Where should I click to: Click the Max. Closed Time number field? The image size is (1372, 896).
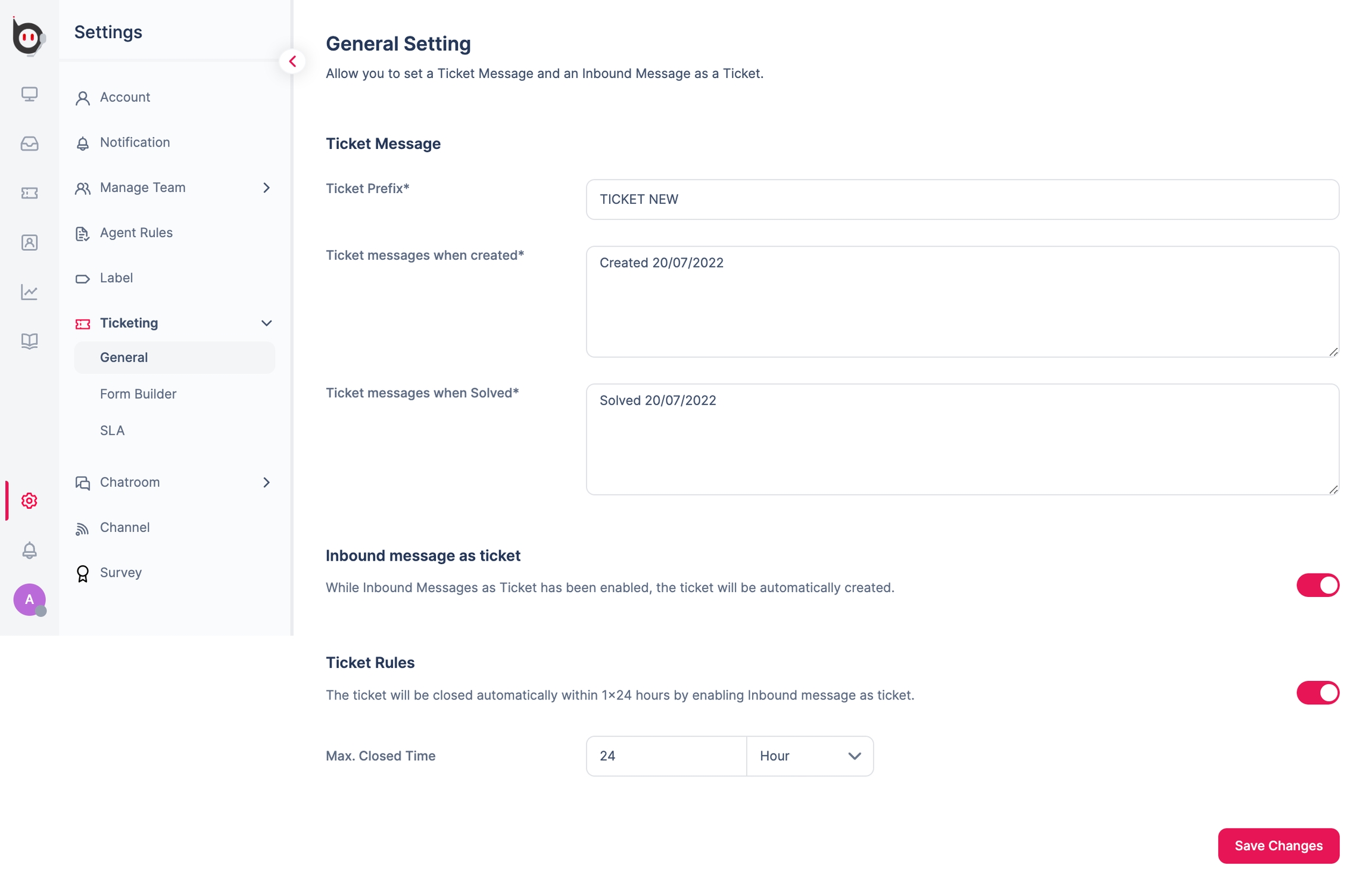click(666, 756)
